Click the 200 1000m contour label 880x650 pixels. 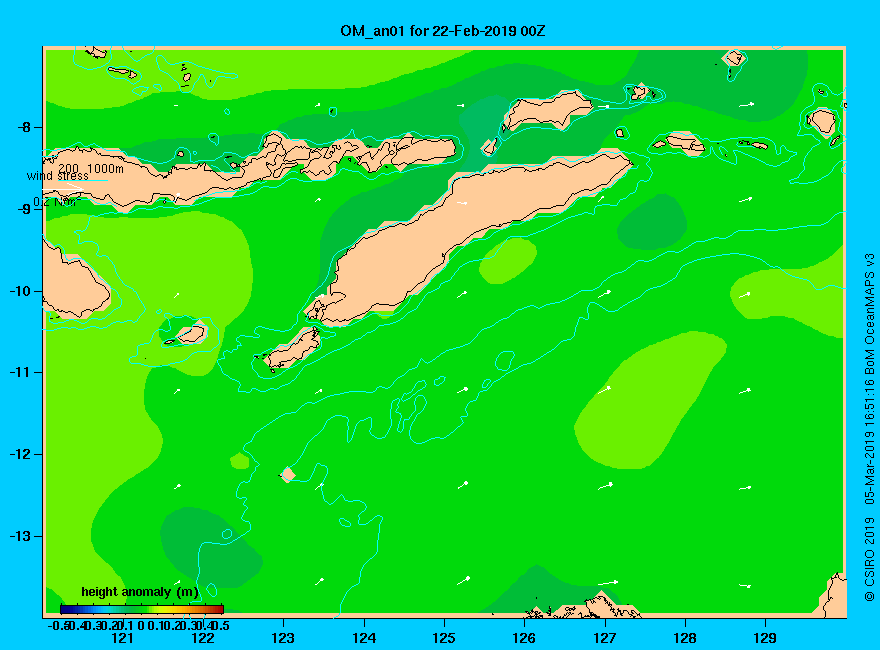tap(91, 168)
